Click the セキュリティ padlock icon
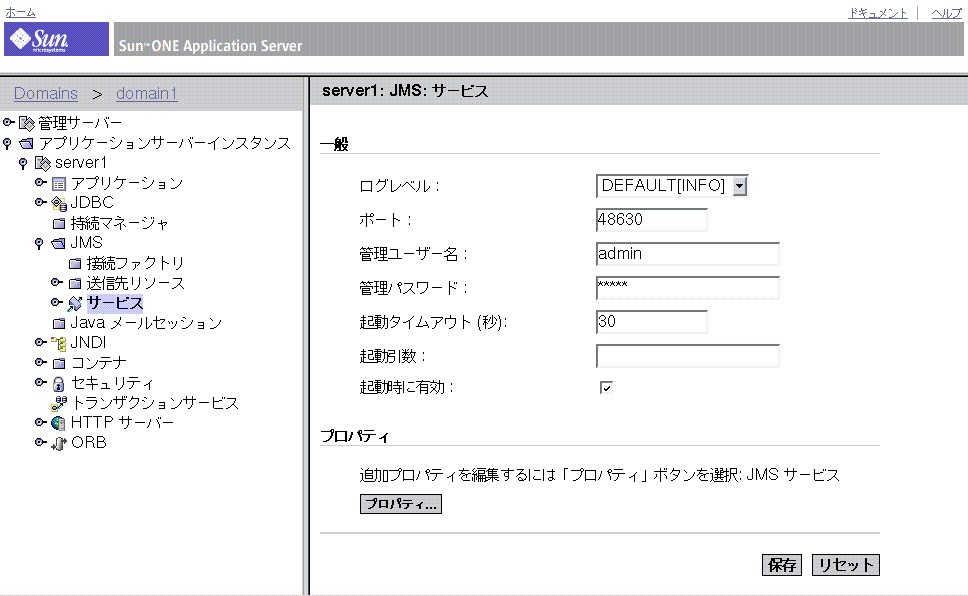The width and height of the screenshot is (968, 596). 59,384
